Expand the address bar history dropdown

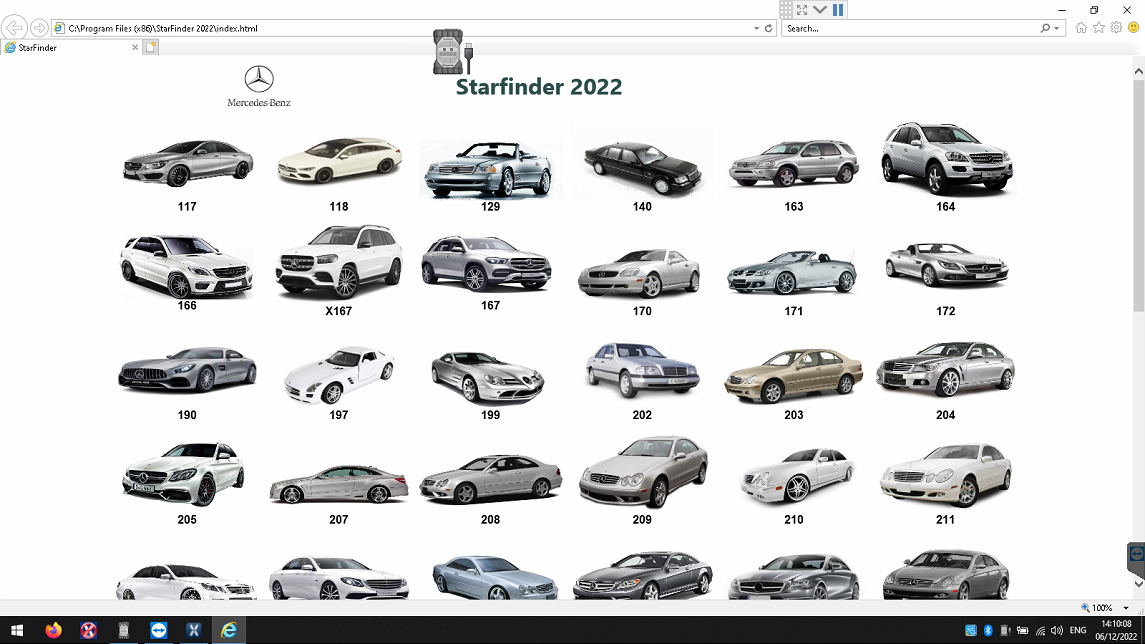tap(755, 28)
